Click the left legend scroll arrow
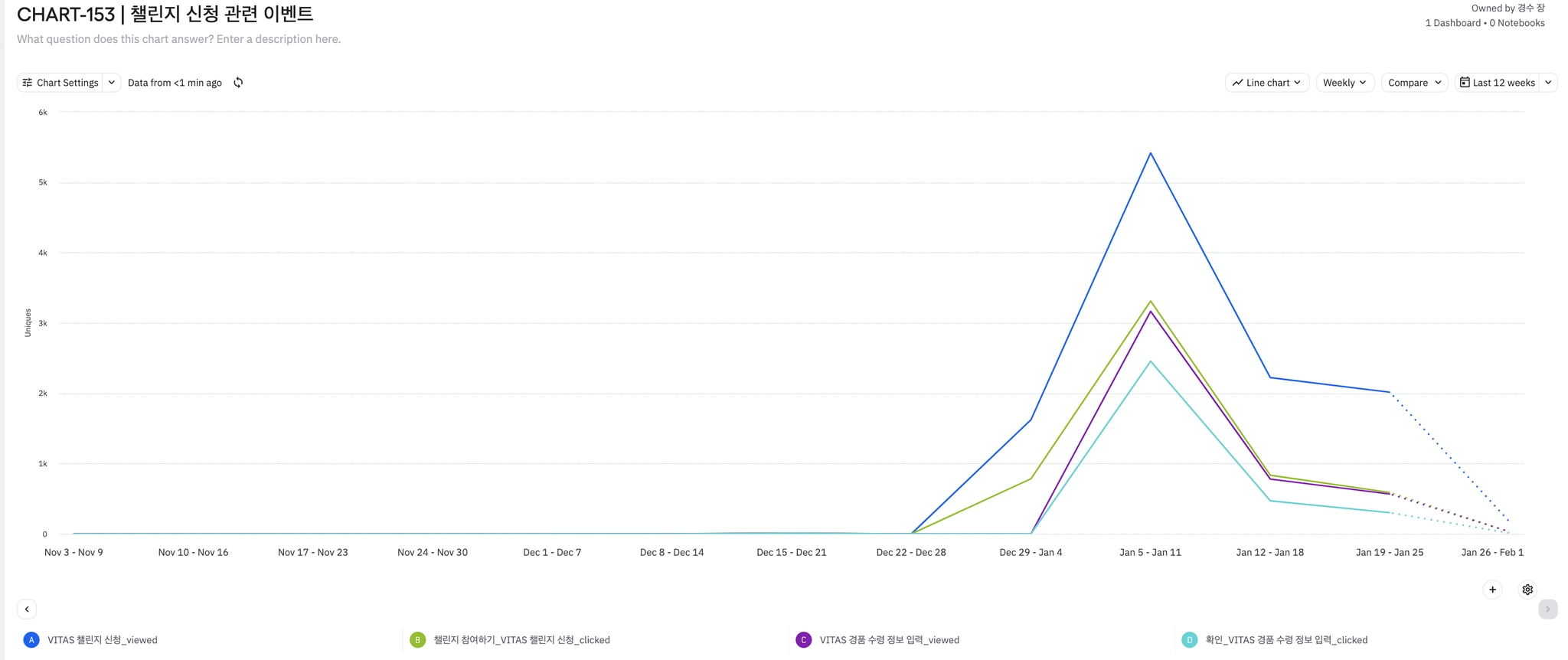Image resolution: width=1568 pixels, height=660 pixels. (27, 609)
